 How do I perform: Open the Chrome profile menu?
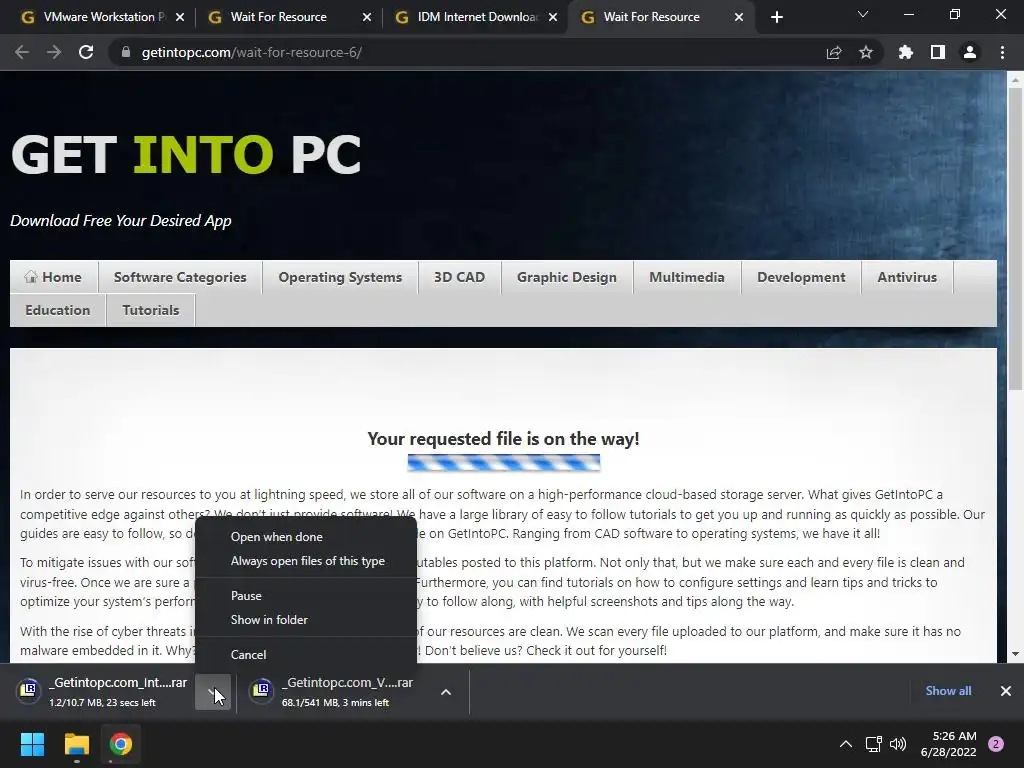tap(970, 52)
